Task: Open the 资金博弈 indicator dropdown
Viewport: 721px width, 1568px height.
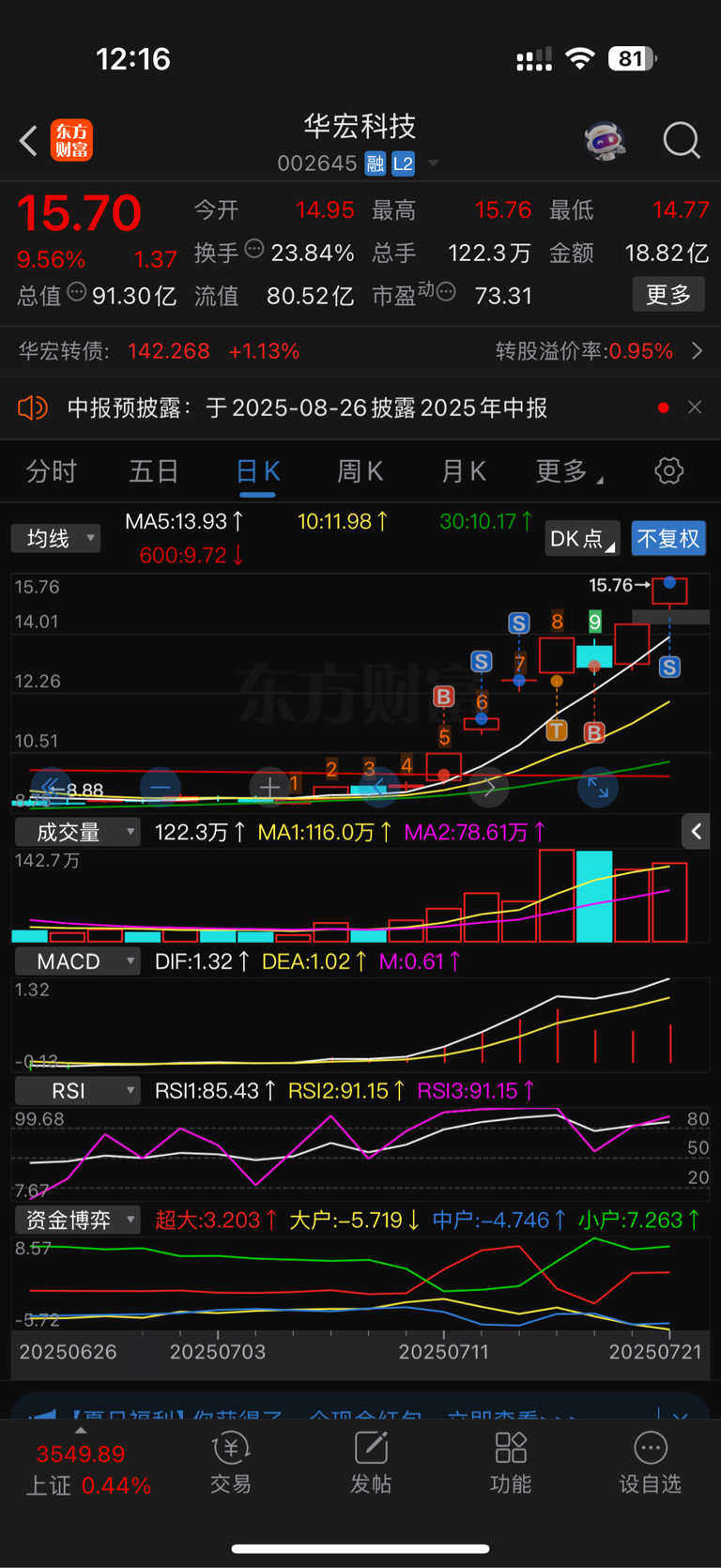Action: [77, 1220]
